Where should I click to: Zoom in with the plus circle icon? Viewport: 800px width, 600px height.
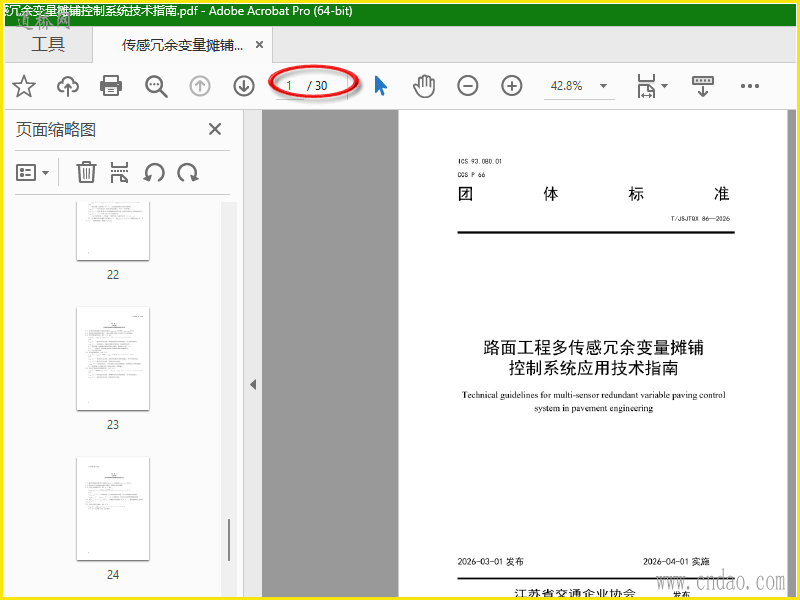(x=512, y=86)
